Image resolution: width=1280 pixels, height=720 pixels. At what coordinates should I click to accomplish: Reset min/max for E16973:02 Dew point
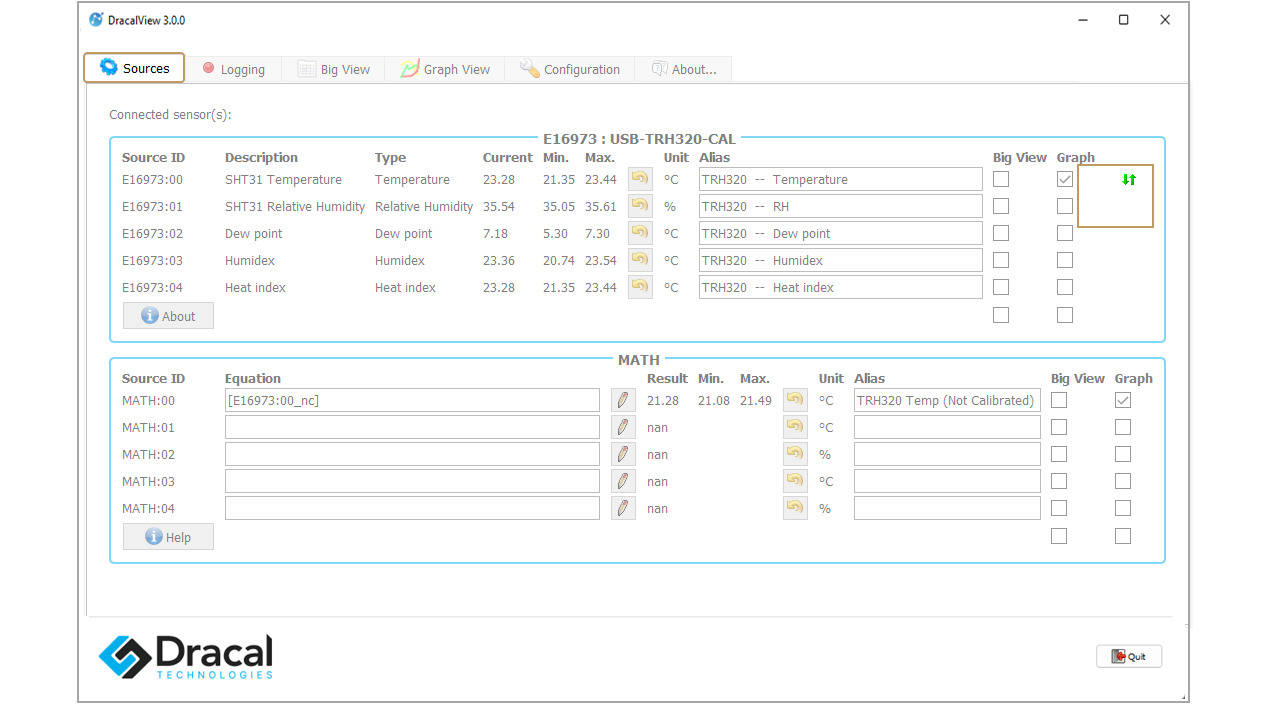[640, 233]
